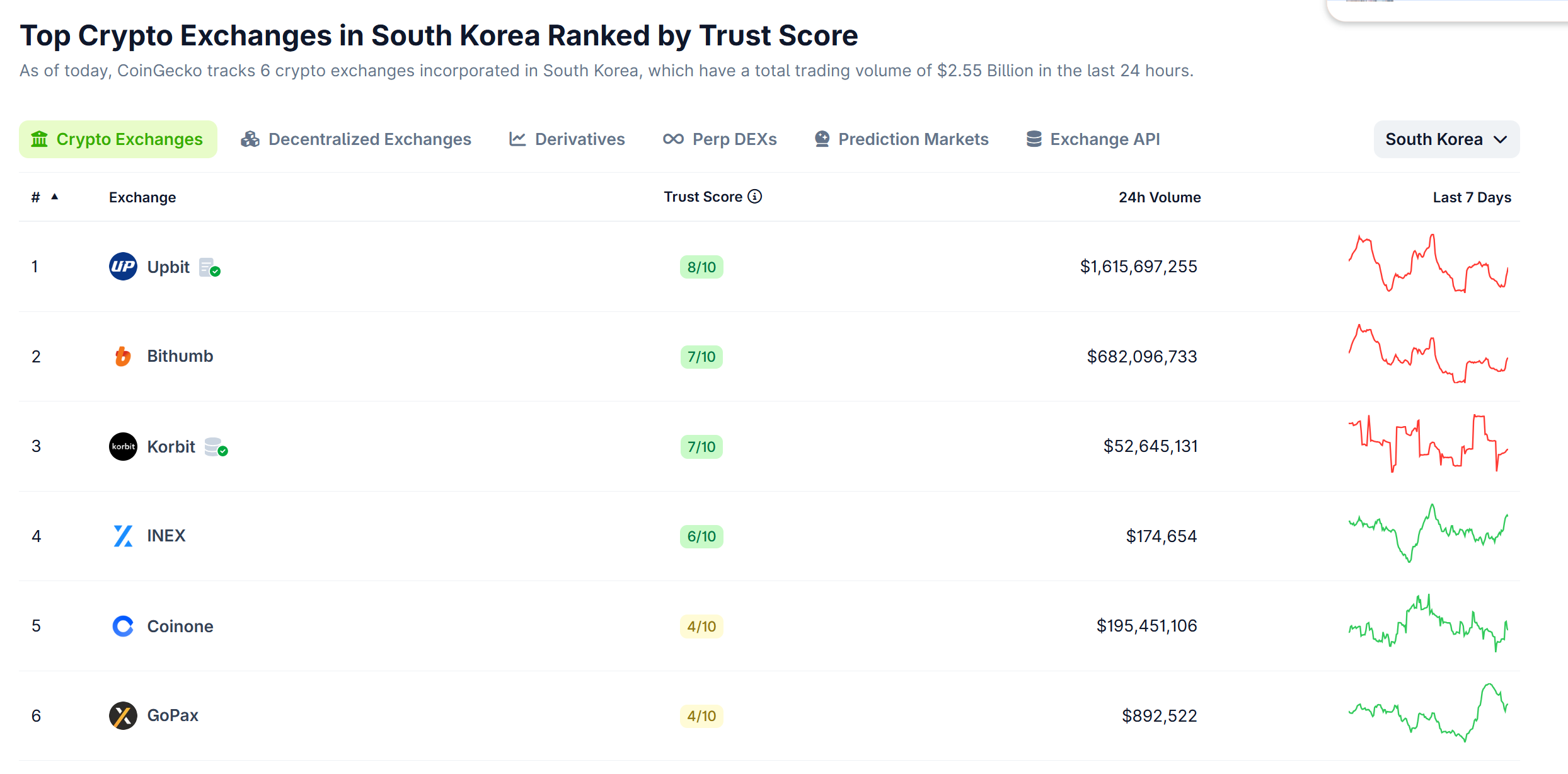Click the INEX exchange logo
1568x774 pixels.
click(x=124, y=536)
